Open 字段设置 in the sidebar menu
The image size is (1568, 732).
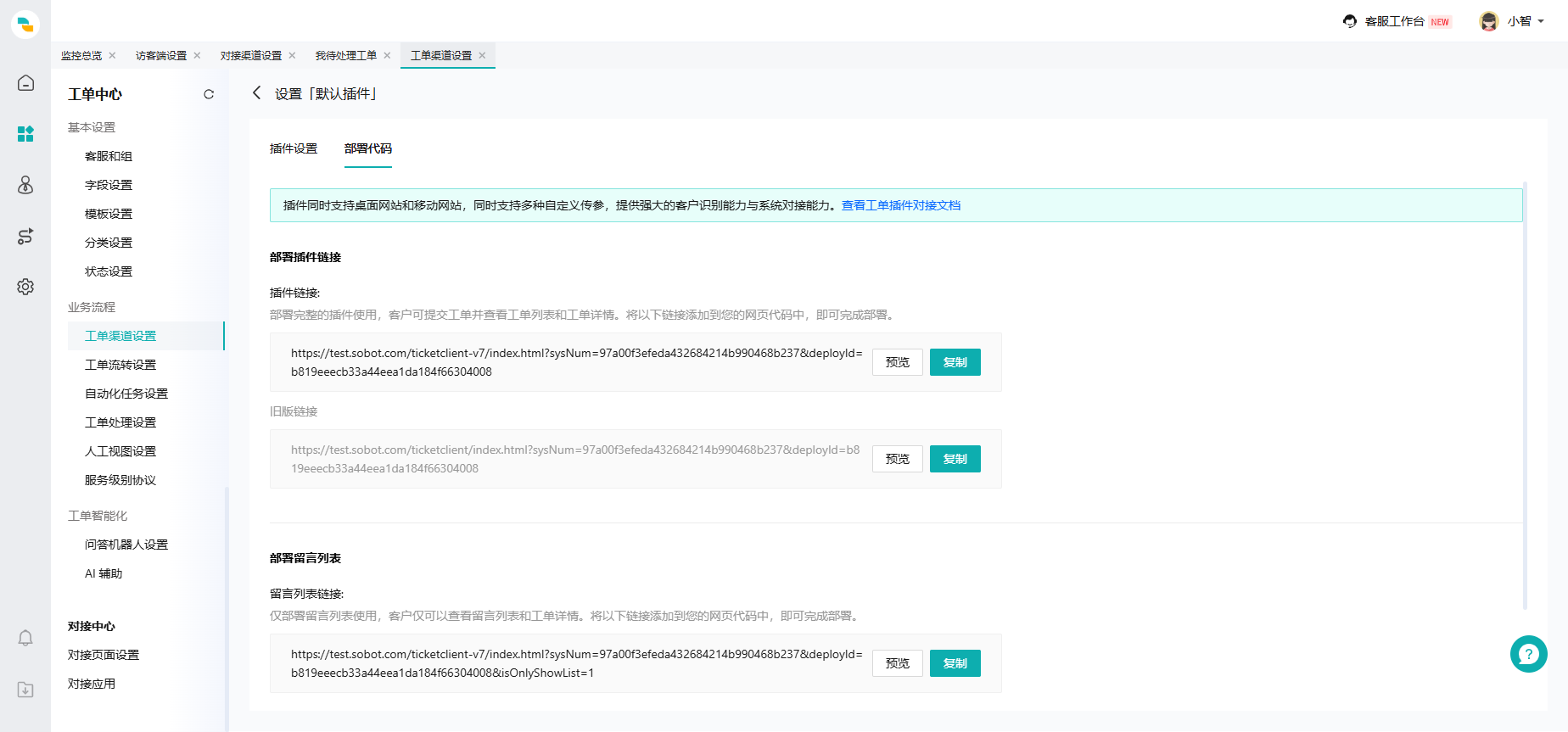pos(109,185)
